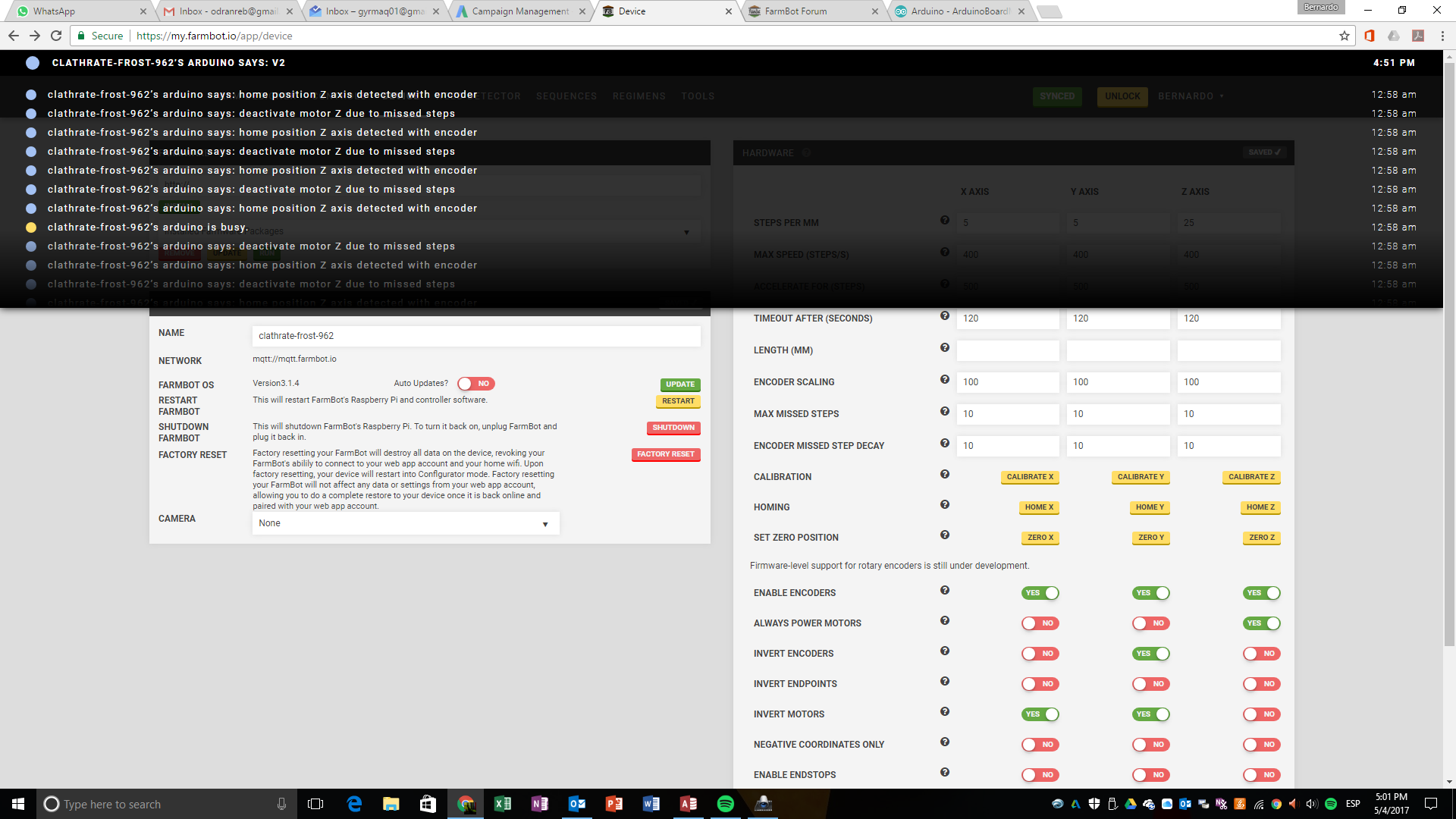
Task: Toggle Enable Encoders for Z axis
Action: 1262,593
